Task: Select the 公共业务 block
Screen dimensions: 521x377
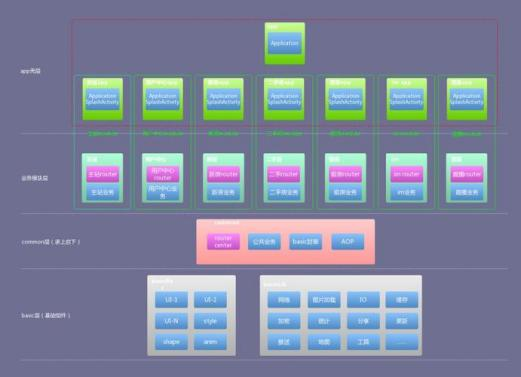Action: [x=264, y=242]
